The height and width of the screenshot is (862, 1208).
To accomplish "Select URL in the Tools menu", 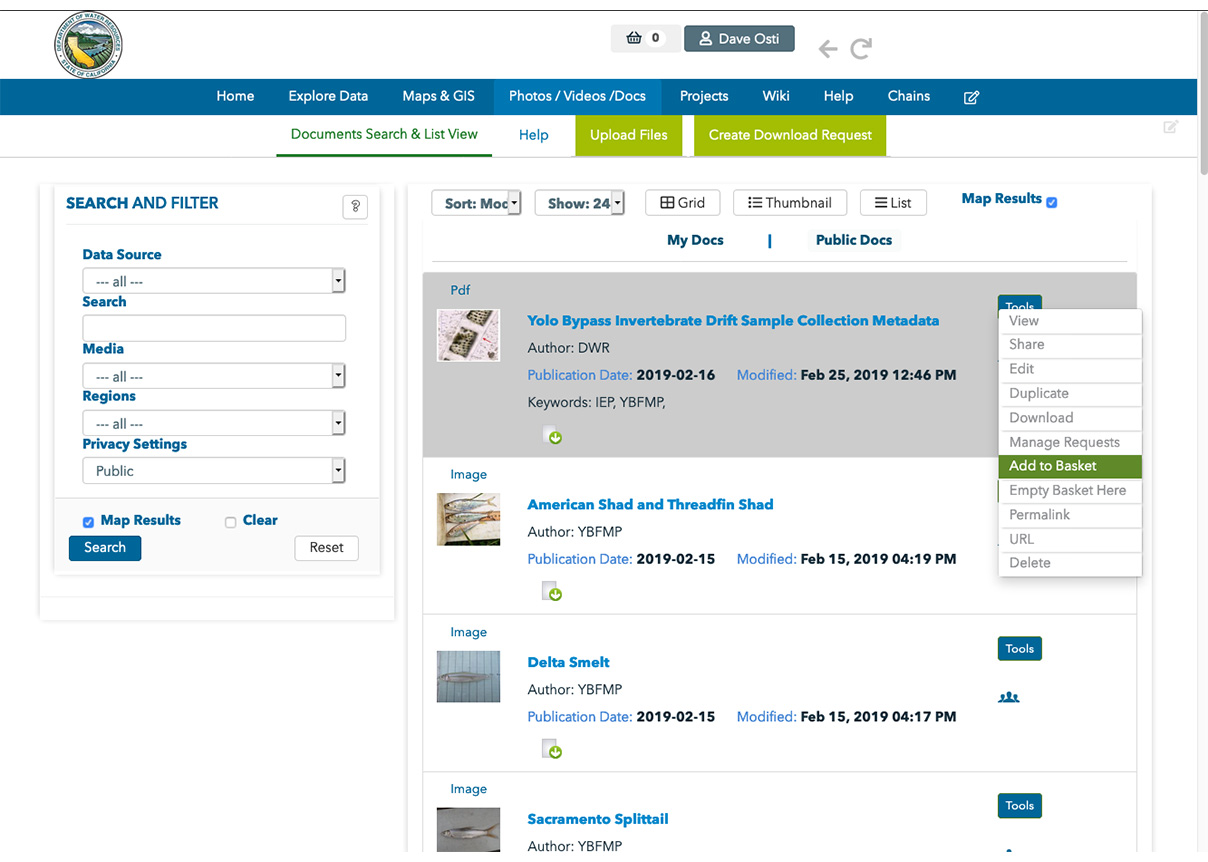I will [1070, 539].
